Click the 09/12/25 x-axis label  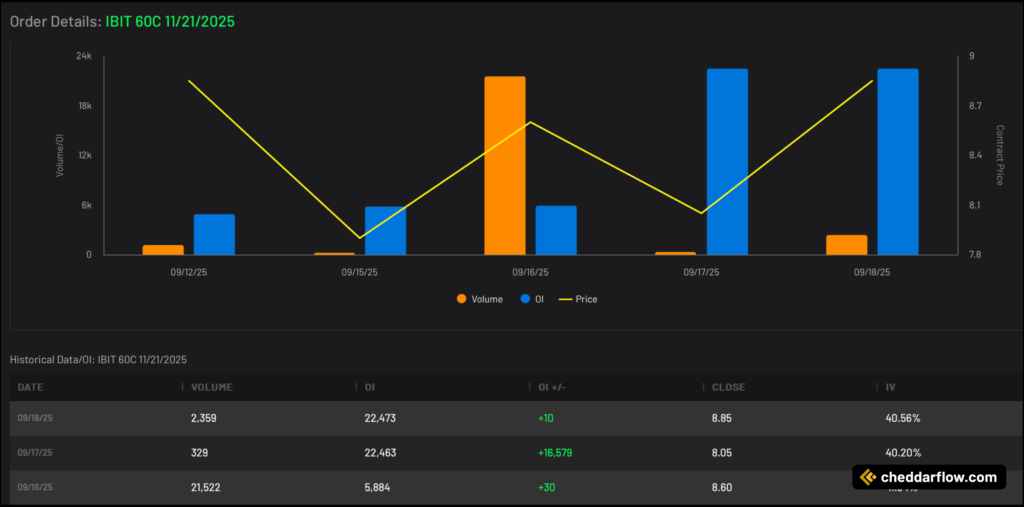(188, 272)
